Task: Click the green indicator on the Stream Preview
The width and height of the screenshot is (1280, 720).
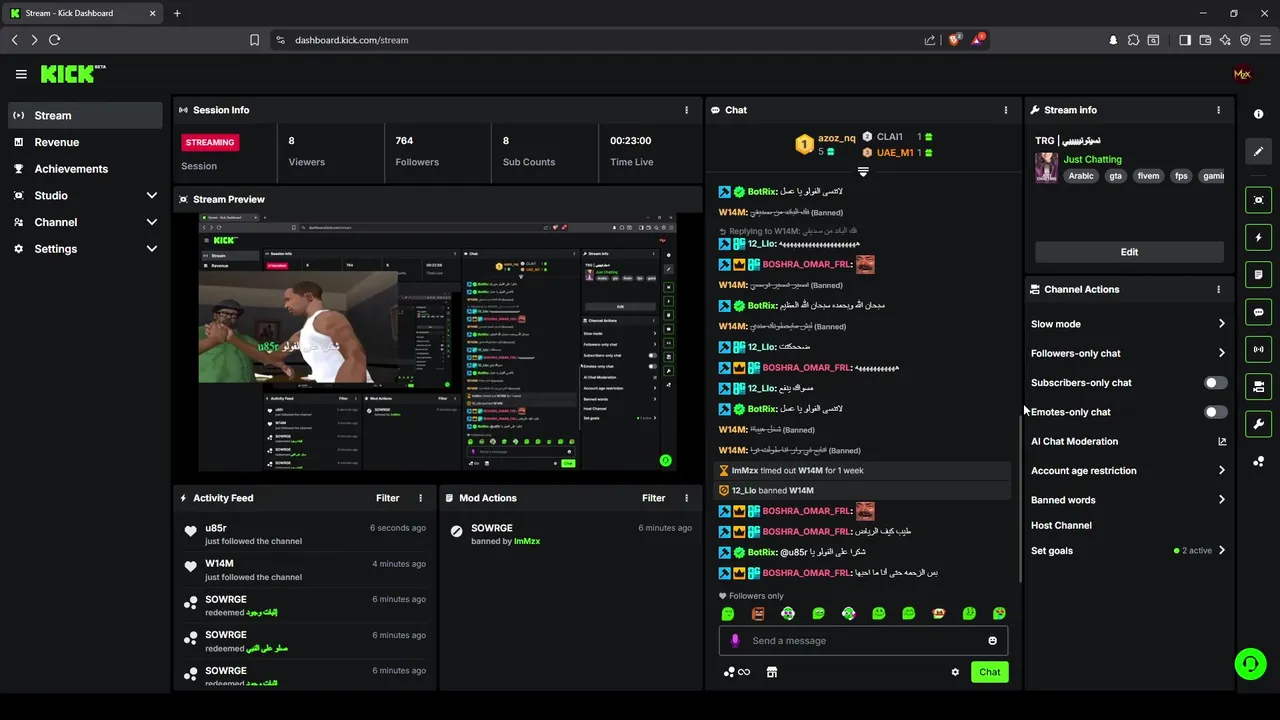Action: tap(665, 461)
